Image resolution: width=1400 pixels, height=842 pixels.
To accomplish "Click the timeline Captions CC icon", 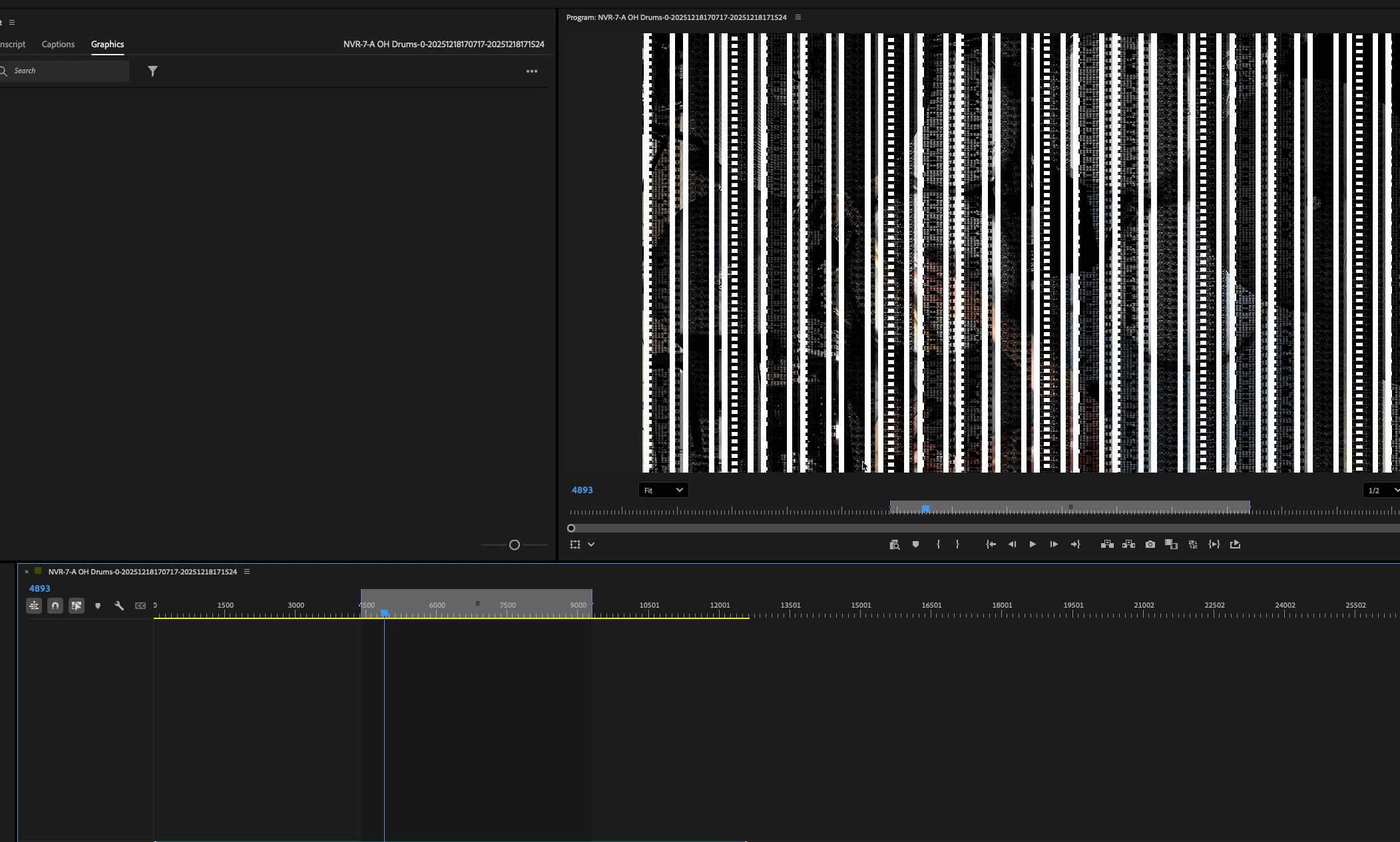I will [140, 606].
